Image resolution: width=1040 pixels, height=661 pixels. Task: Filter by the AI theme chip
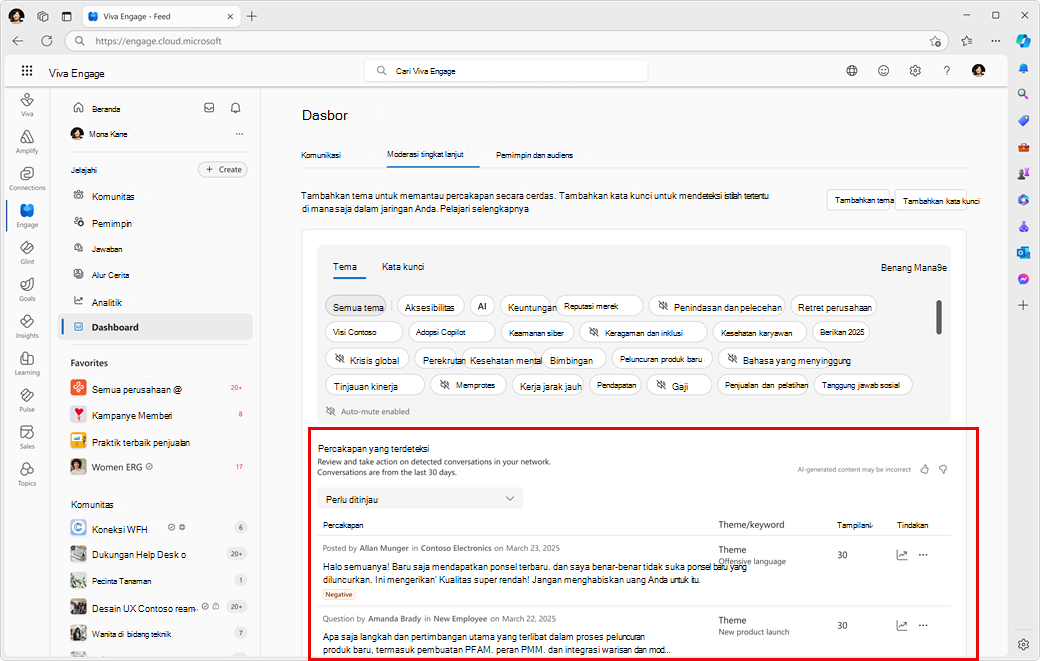[x=482, y=306]
